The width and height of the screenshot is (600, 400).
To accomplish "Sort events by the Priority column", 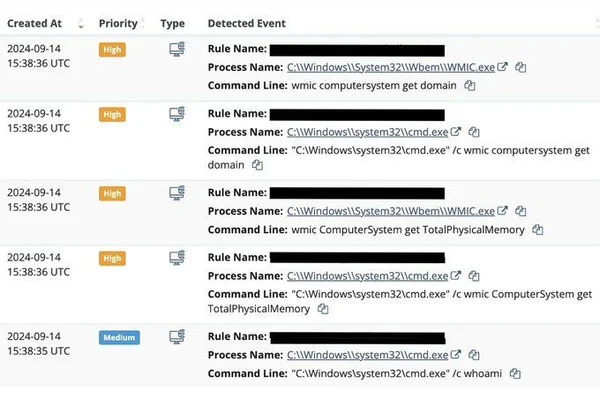I will coord(119,22).
